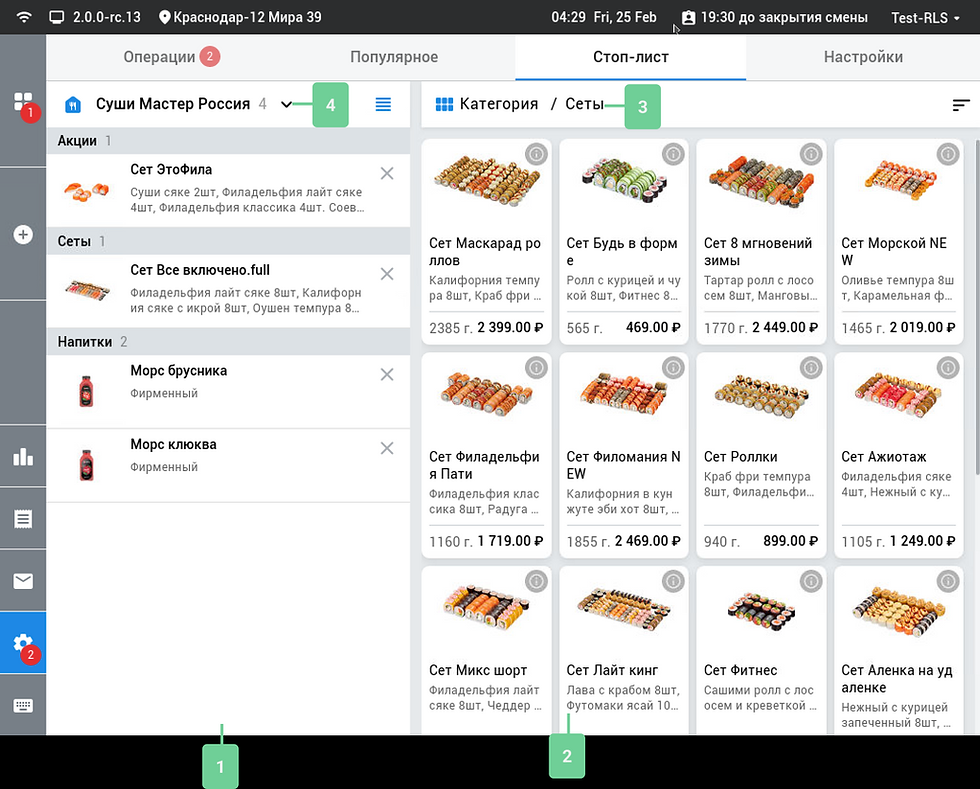
Task: Open the Операции tab
Action: tap(171, 57)
